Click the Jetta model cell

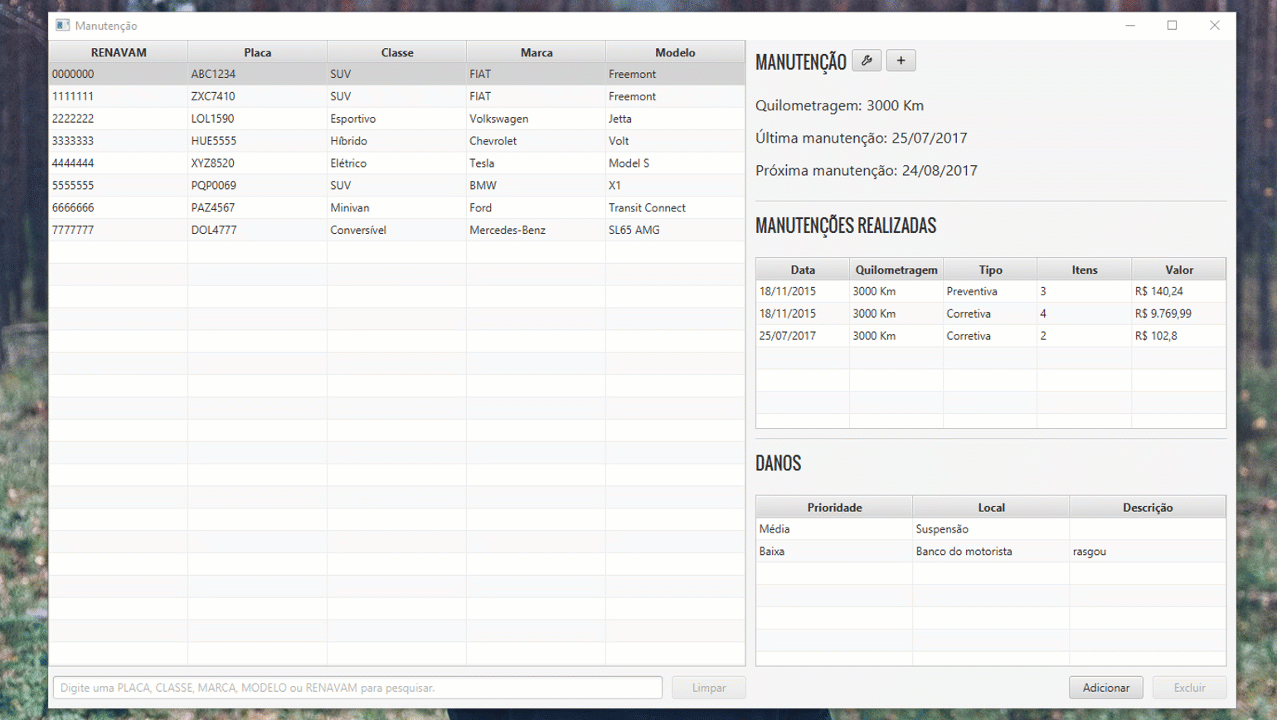(675, 119)
